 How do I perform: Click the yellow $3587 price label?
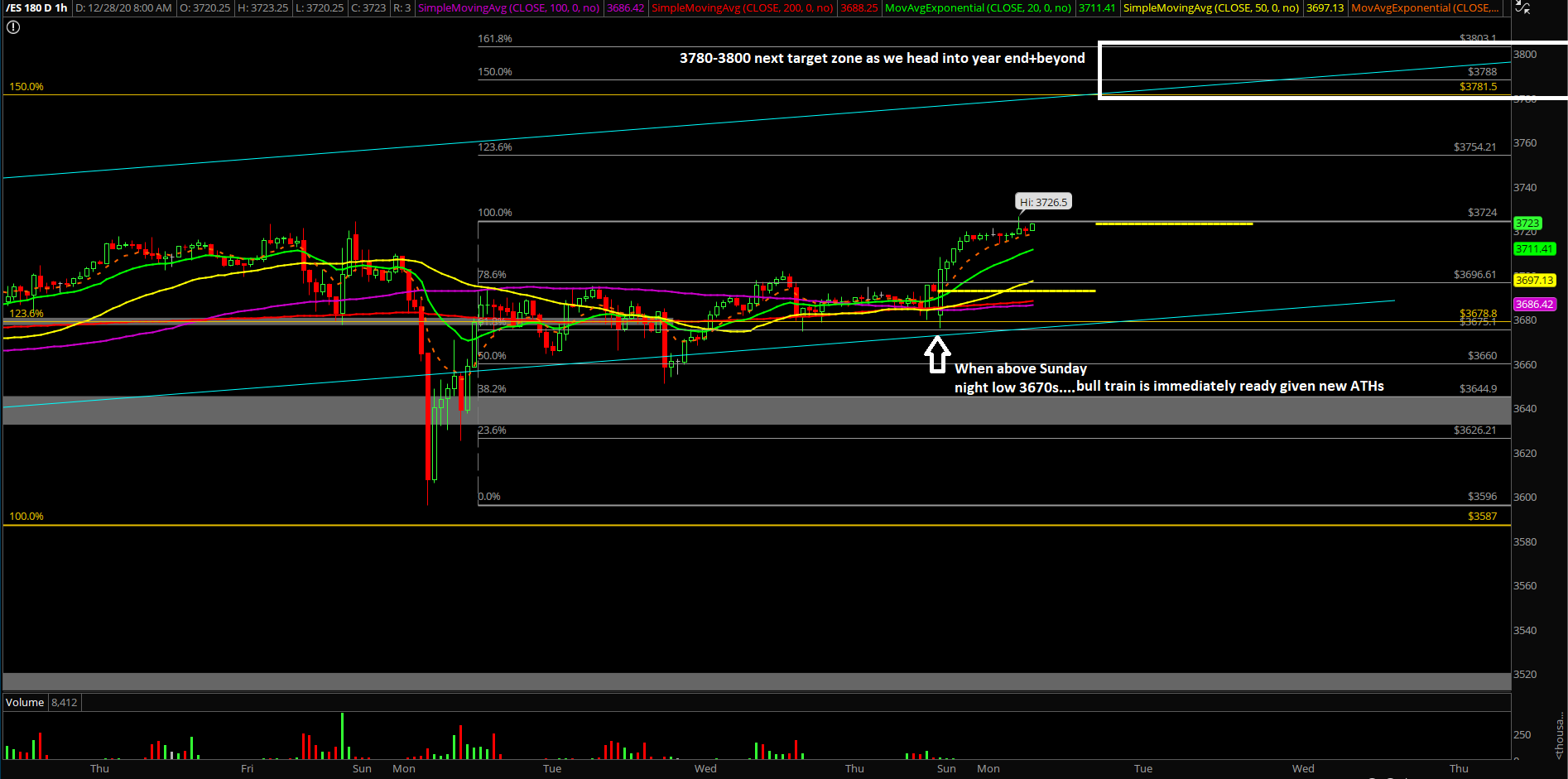point(1482,517)
